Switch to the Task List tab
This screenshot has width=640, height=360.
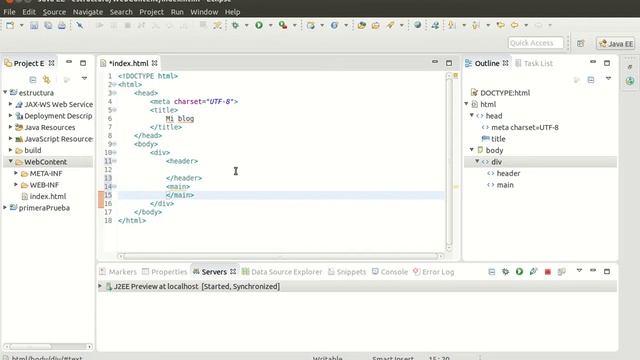(534, 63)
